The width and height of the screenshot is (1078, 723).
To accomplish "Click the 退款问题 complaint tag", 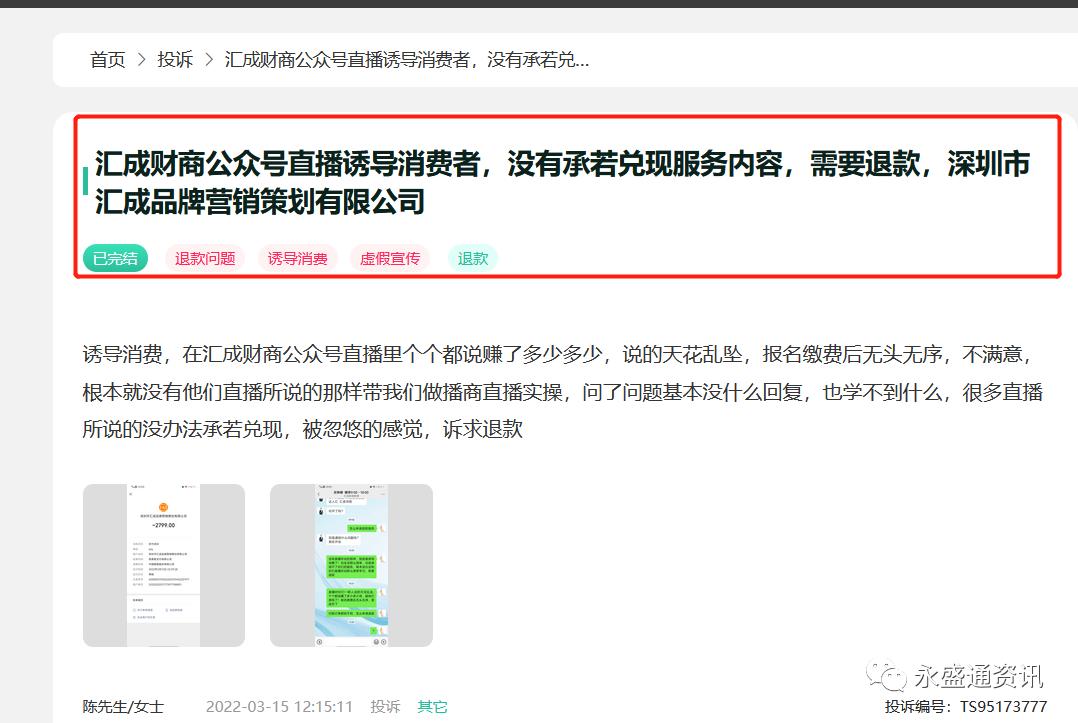I will click(x=204, y=258).
